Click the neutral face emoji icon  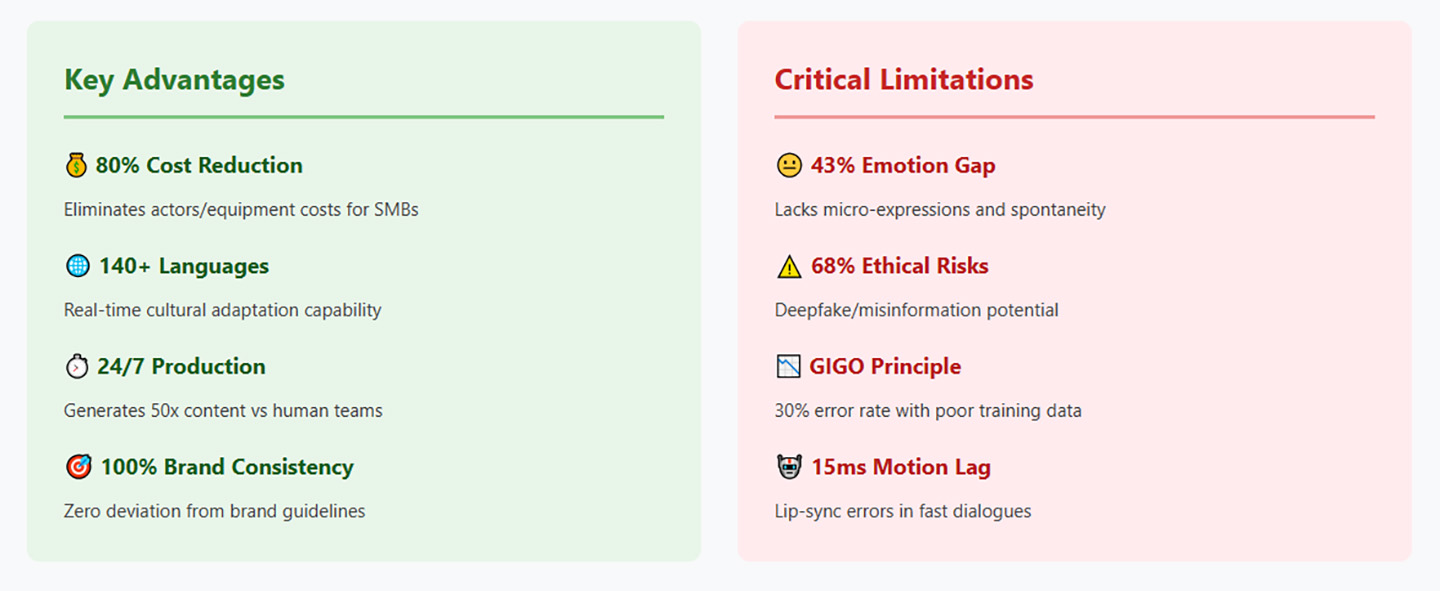tap(789, 165)
